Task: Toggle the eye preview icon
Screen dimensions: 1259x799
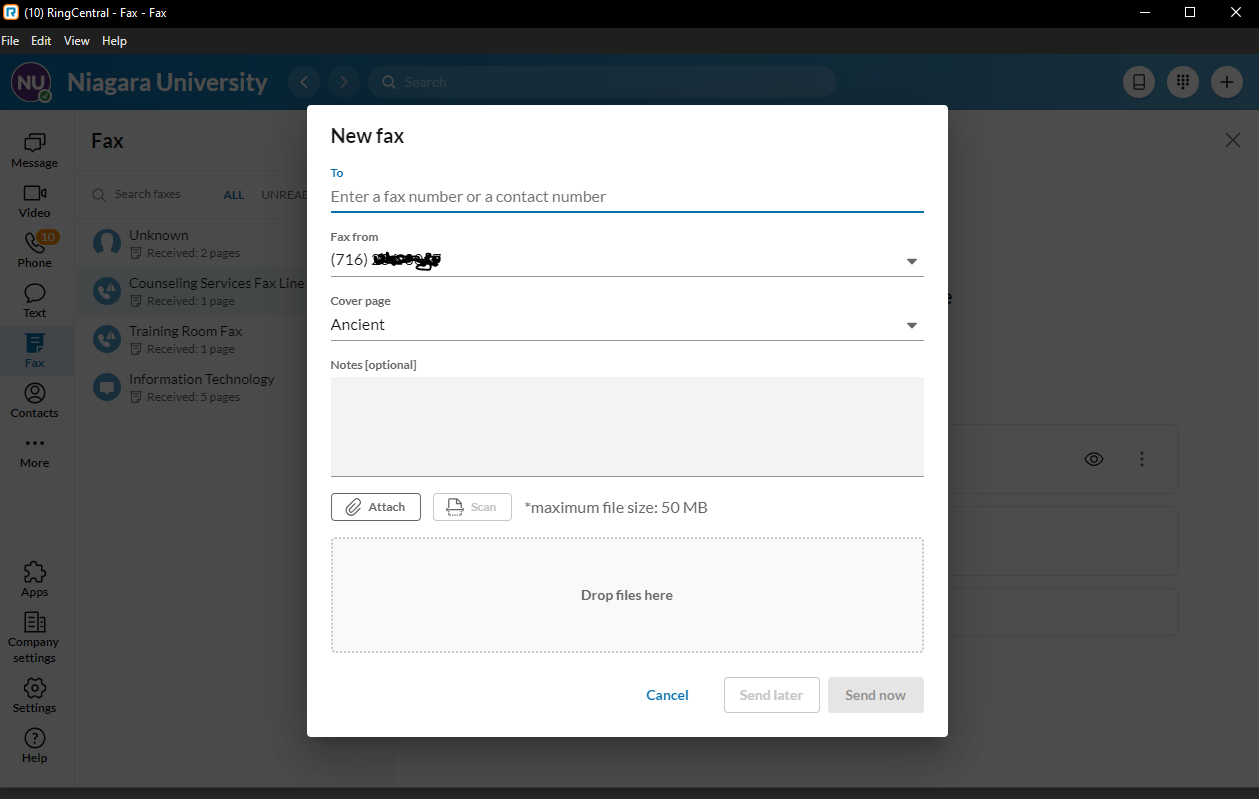Action: (x=1094, y=459)
